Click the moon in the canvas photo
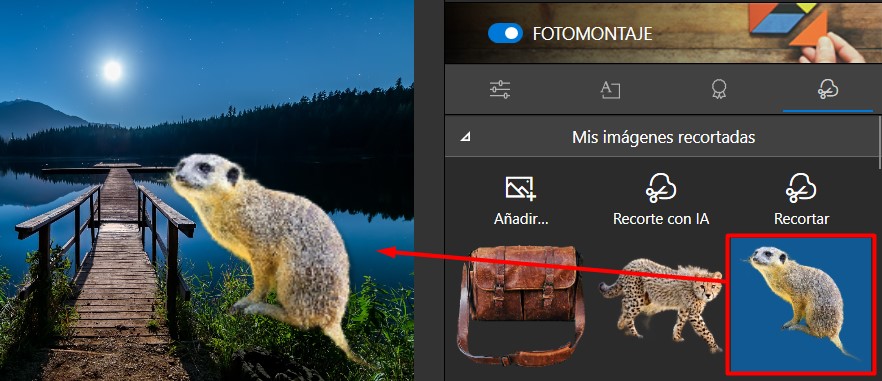The image size is (882, 381). point(112,70)
